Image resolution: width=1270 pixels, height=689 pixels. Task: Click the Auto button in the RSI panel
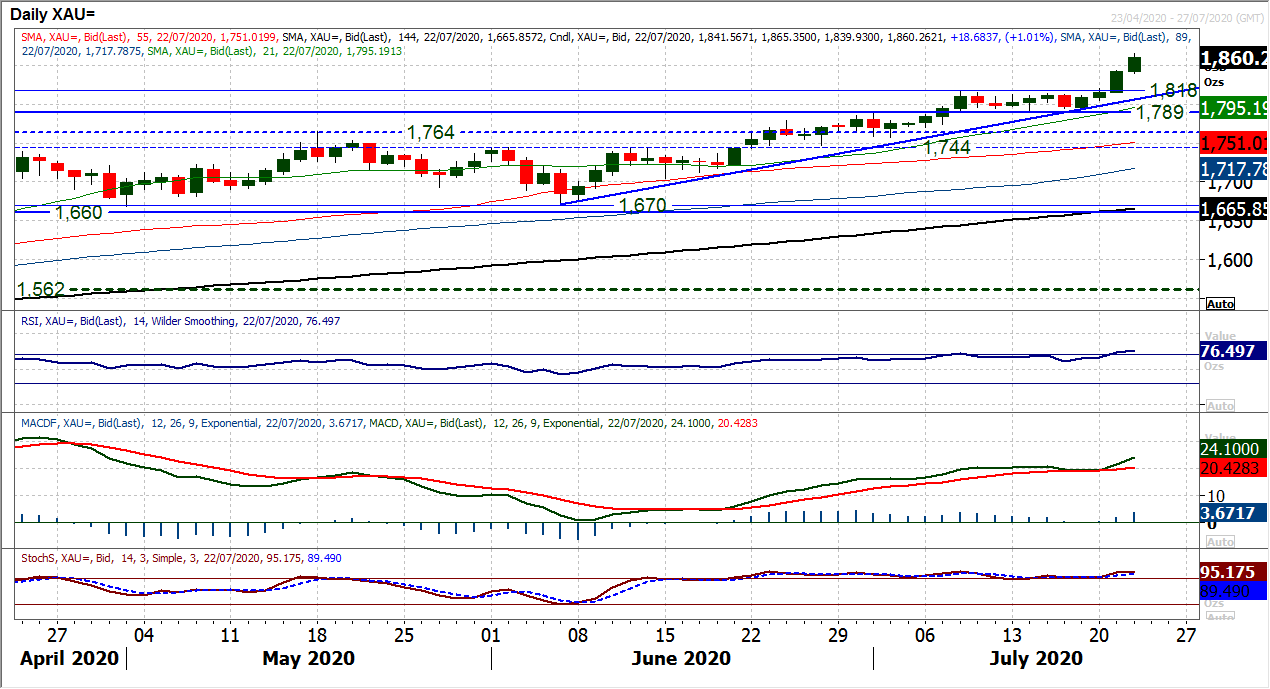1220,406
